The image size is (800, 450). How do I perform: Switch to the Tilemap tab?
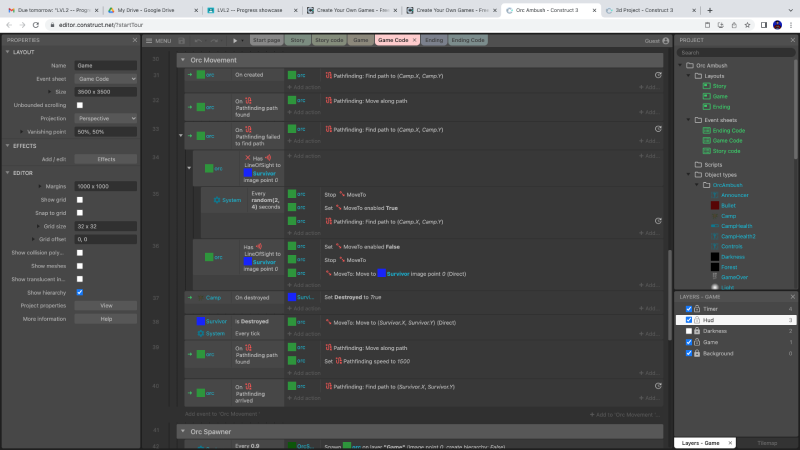click(767, 442)
